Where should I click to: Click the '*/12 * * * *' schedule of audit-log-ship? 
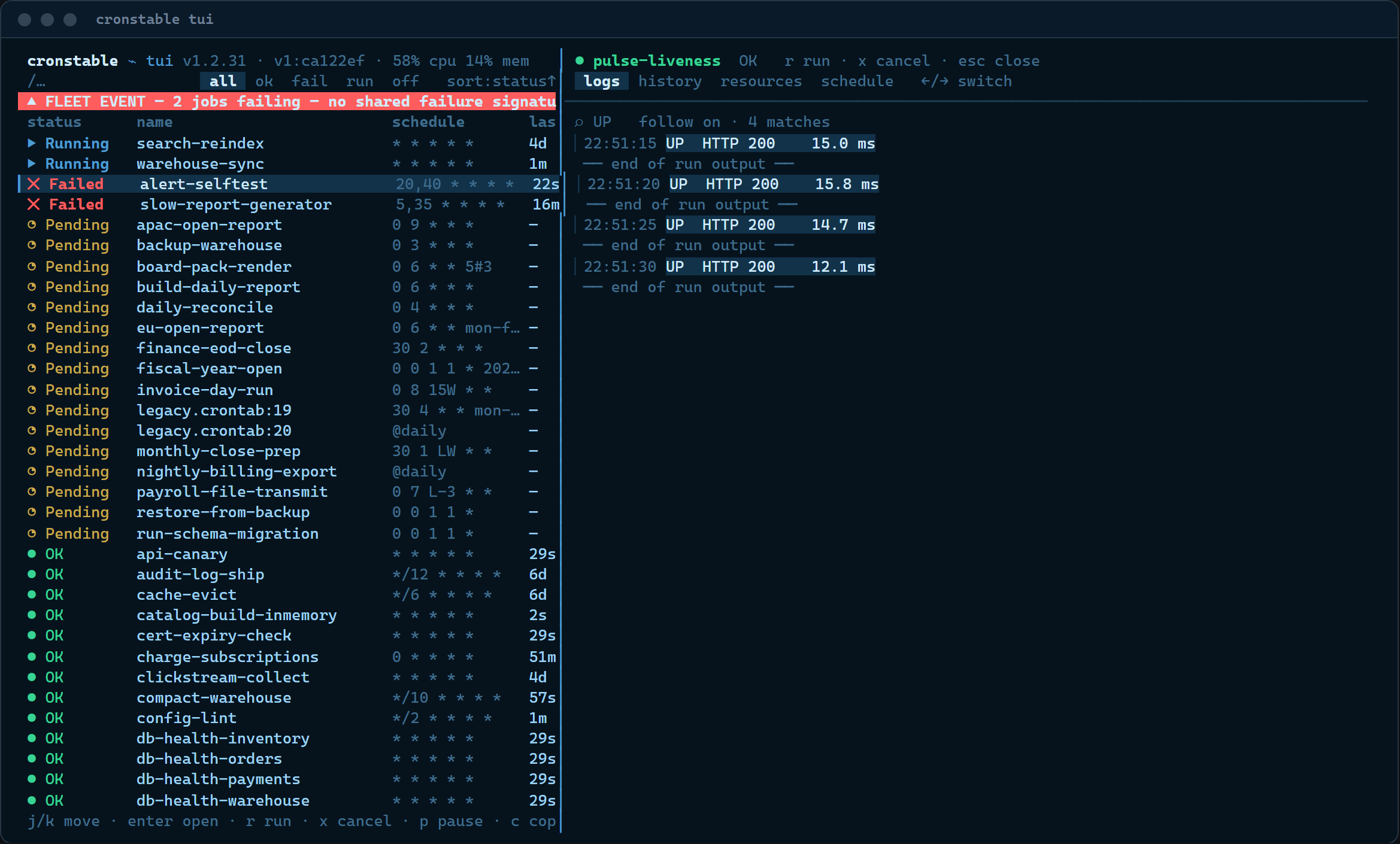tap(447, 574)
